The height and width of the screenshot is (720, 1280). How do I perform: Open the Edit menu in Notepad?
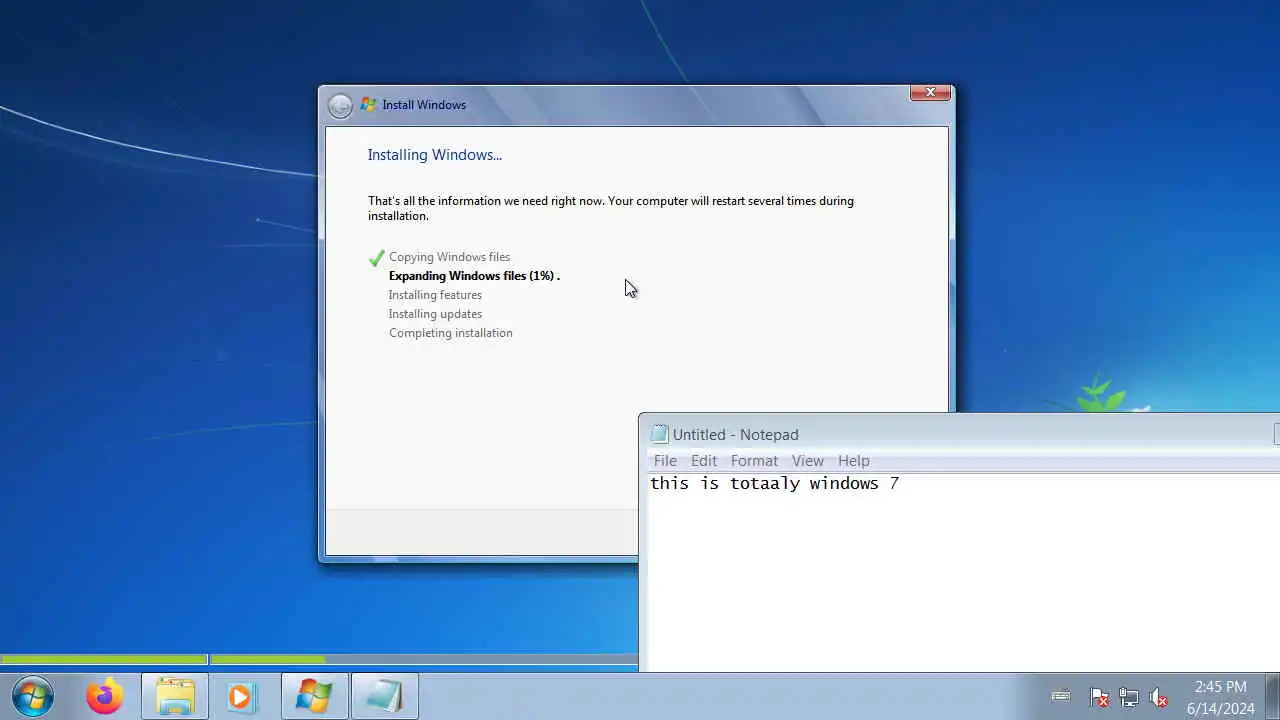pos(704,461)
